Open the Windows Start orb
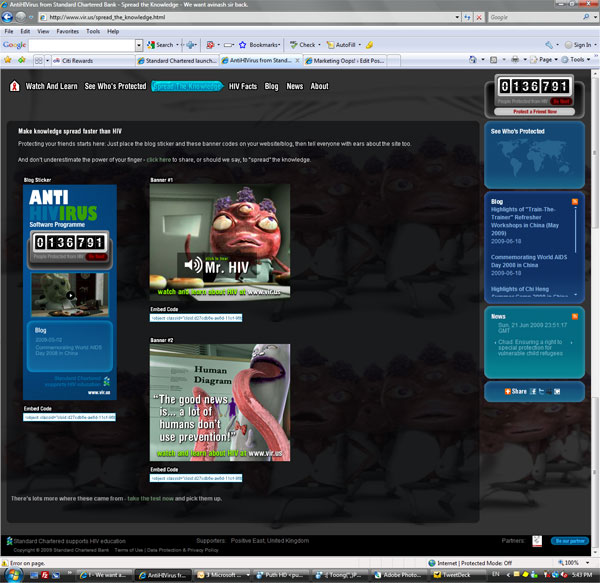This screenshot has height=583, width=600. 13,575
